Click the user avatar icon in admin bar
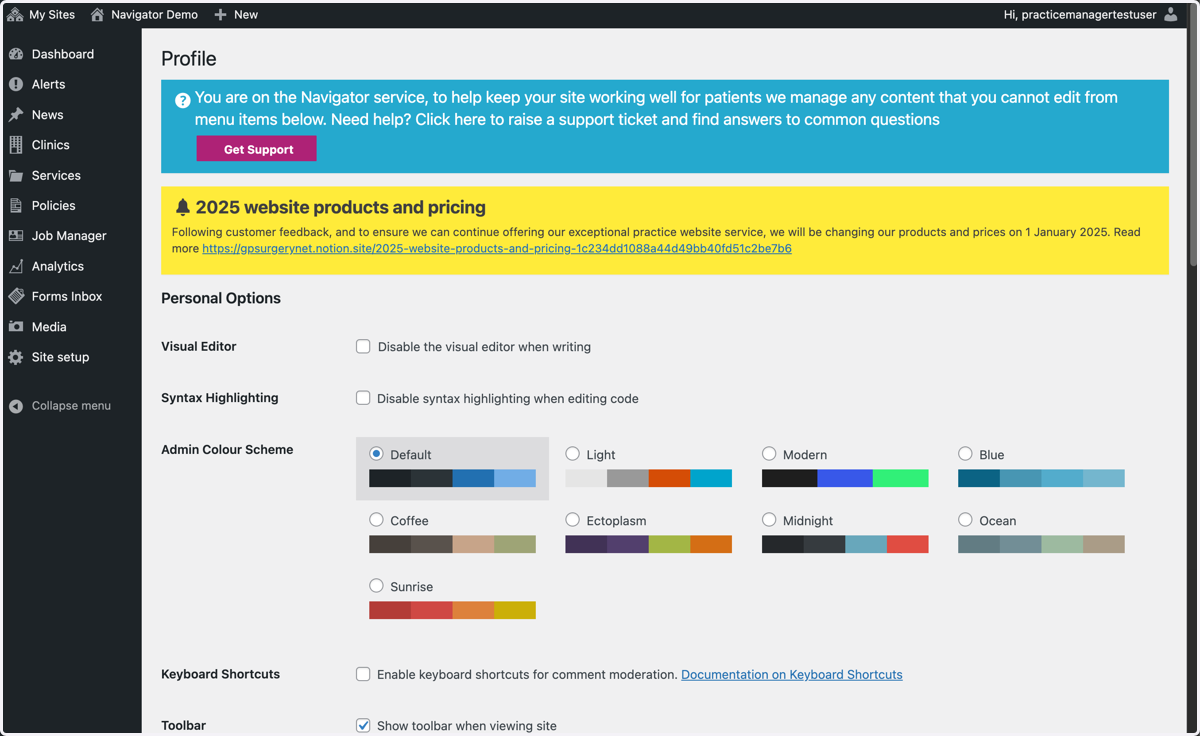The height and width of the screenshot is (736, 1200). pyautogui.click(x=1171, y=15)
